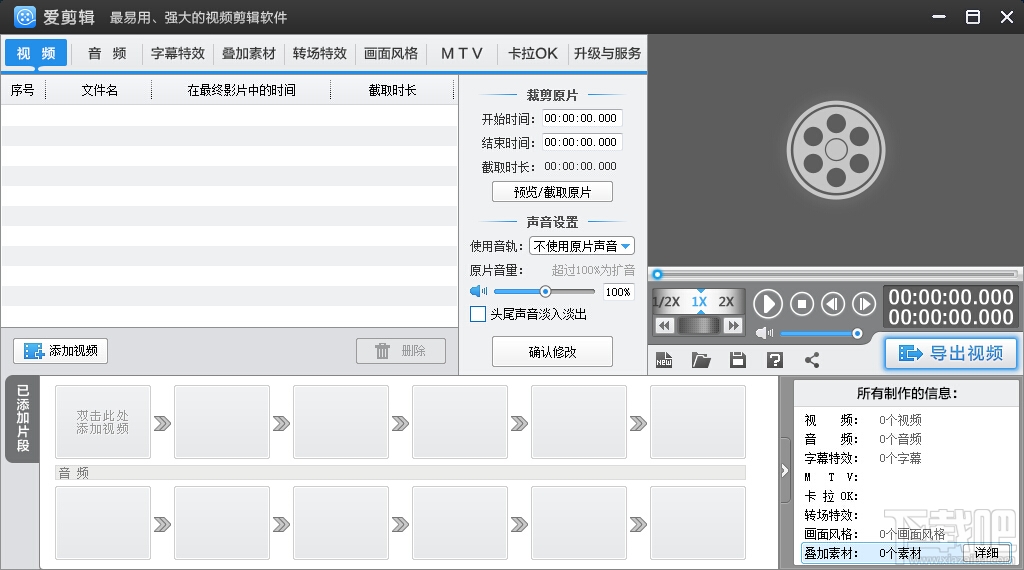Show details with the 详细 button

pos(986,553)
